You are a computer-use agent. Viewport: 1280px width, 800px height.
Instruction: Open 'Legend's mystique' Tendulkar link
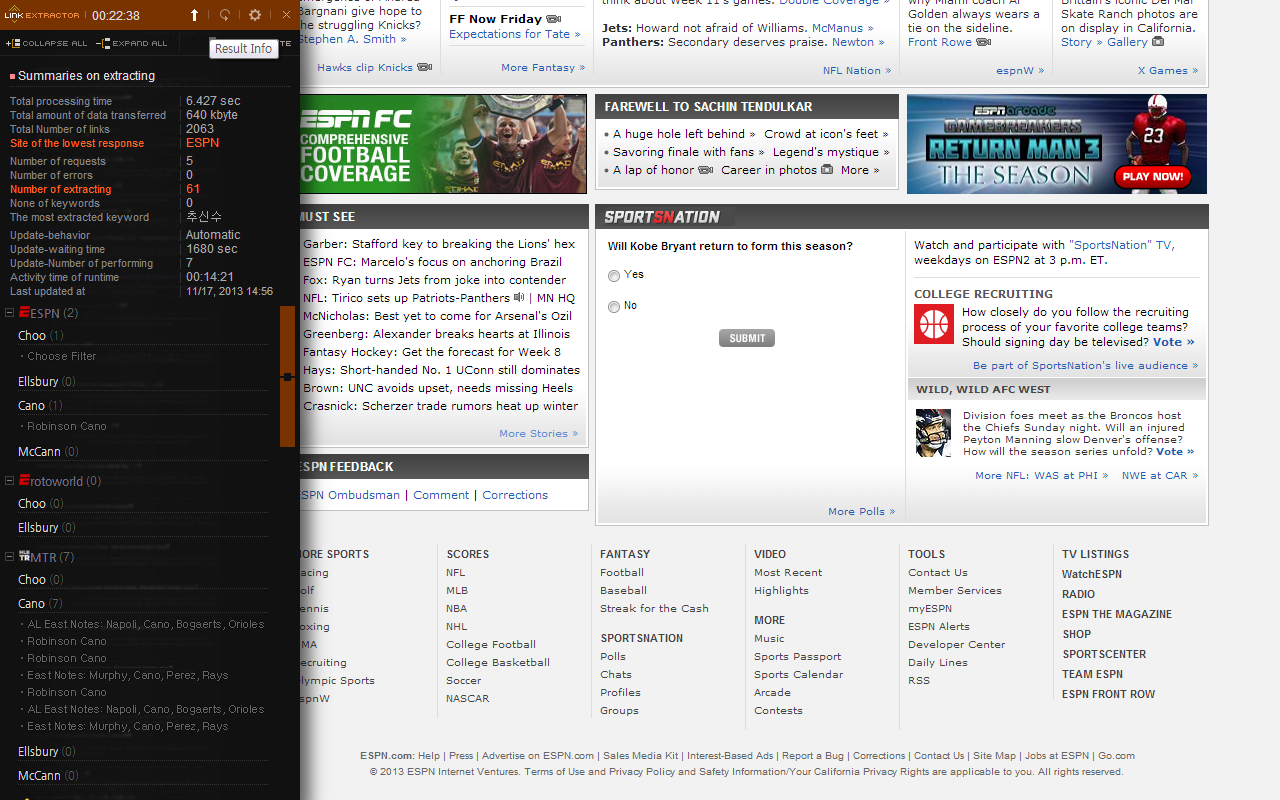(x=830, y=152)
